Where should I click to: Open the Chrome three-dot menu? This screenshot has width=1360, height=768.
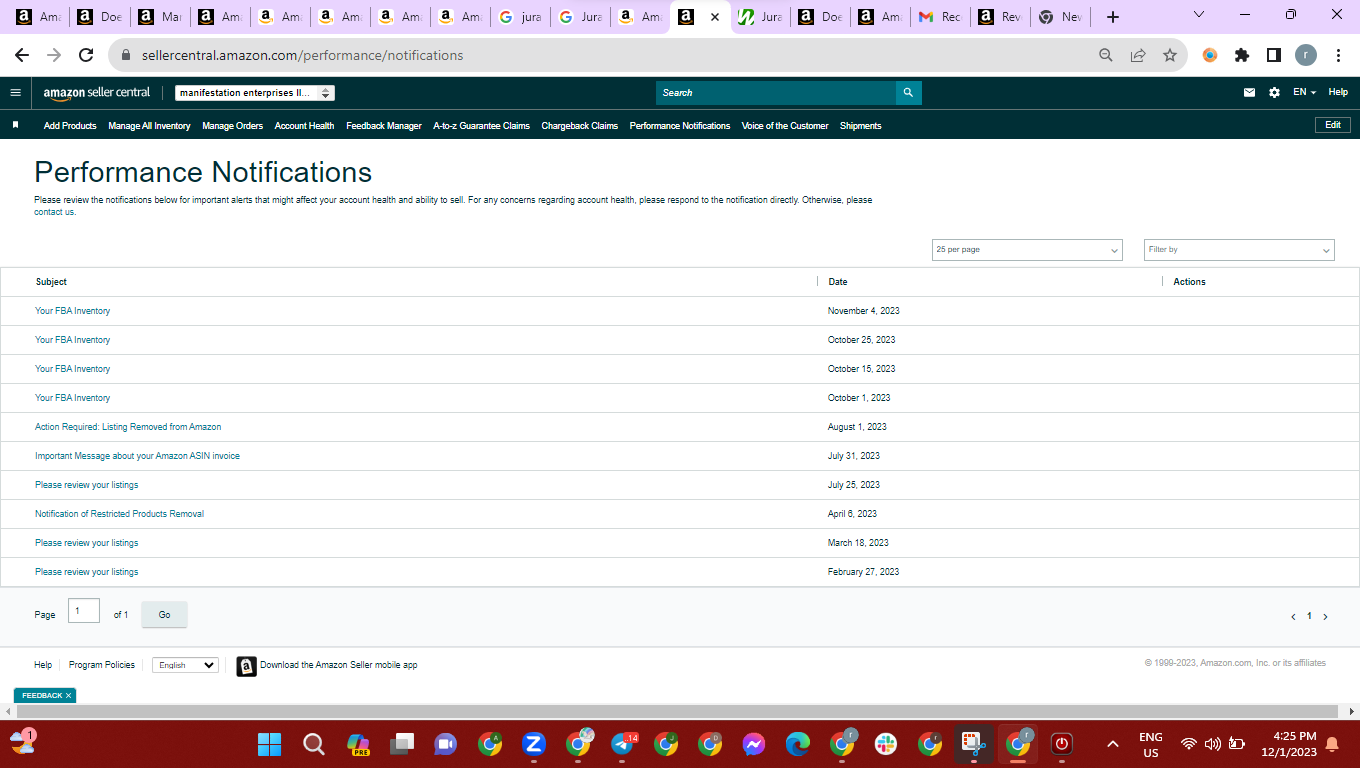(1338, 56)
